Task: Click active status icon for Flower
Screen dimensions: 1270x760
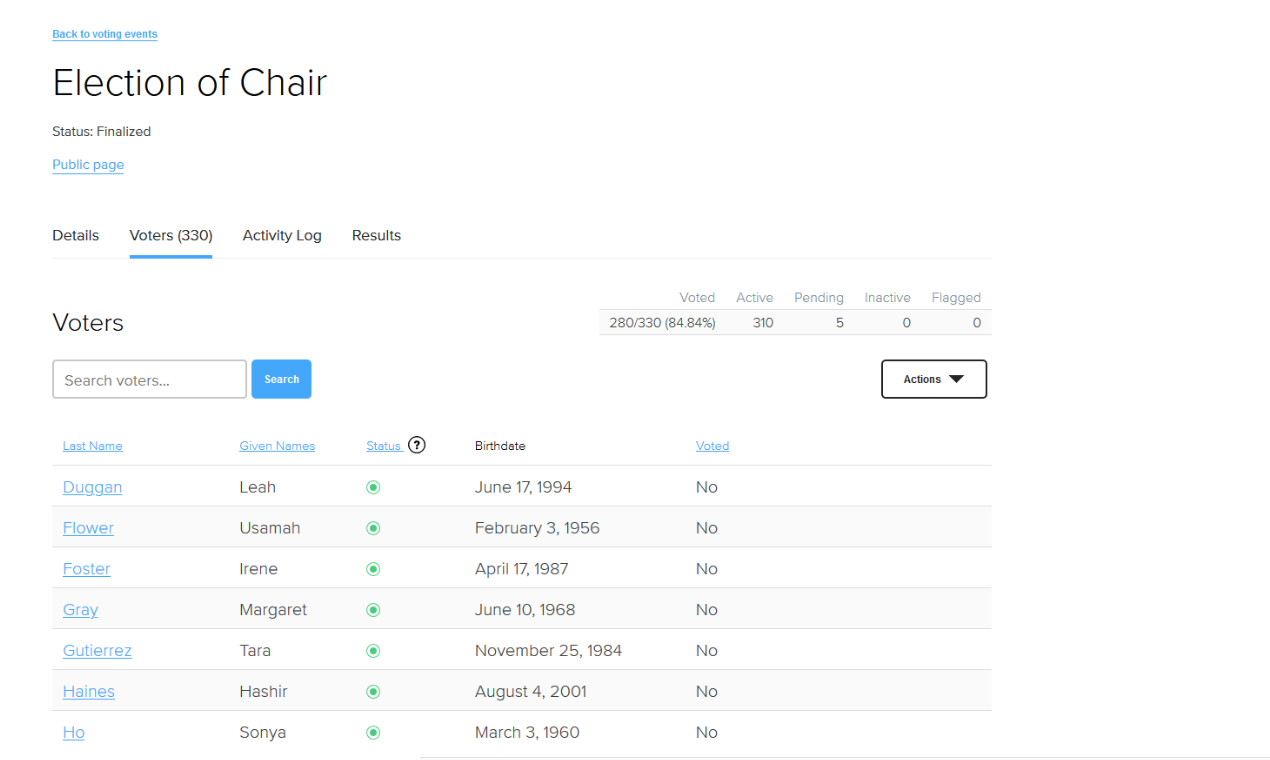Action: click(x=373, y=528)
